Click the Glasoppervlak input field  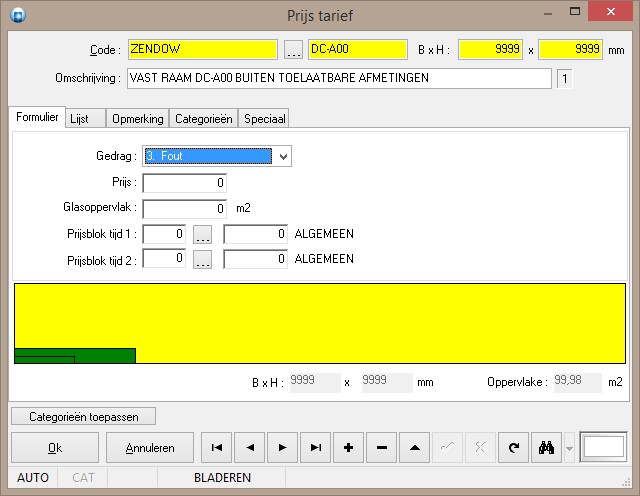184,209
